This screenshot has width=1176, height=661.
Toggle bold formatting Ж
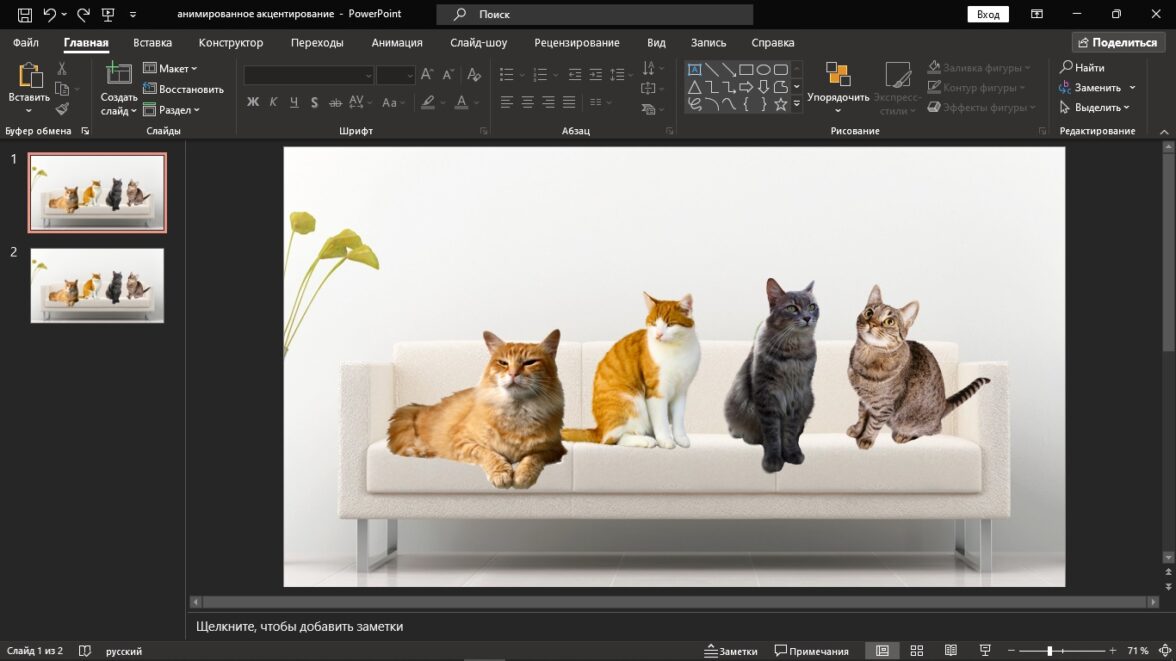tap(253, 102)
